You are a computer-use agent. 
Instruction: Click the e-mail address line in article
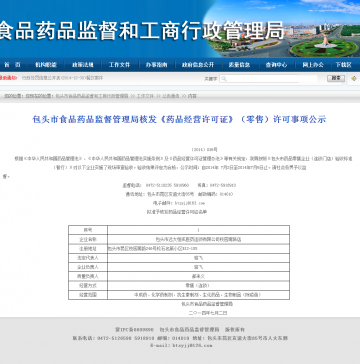click(x=179, y=203)
